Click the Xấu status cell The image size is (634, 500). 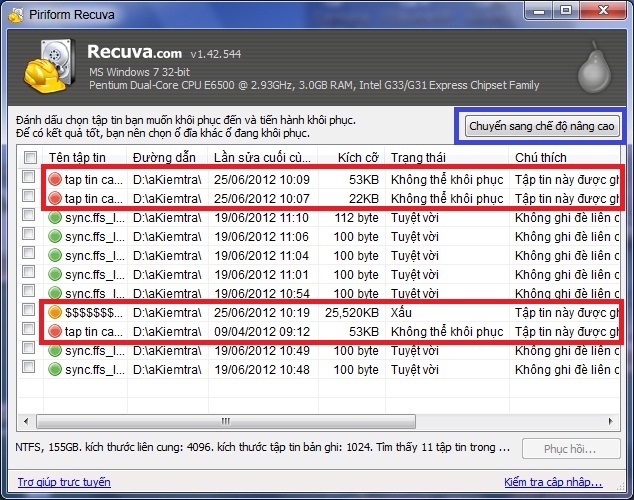[x=401, y=312]
